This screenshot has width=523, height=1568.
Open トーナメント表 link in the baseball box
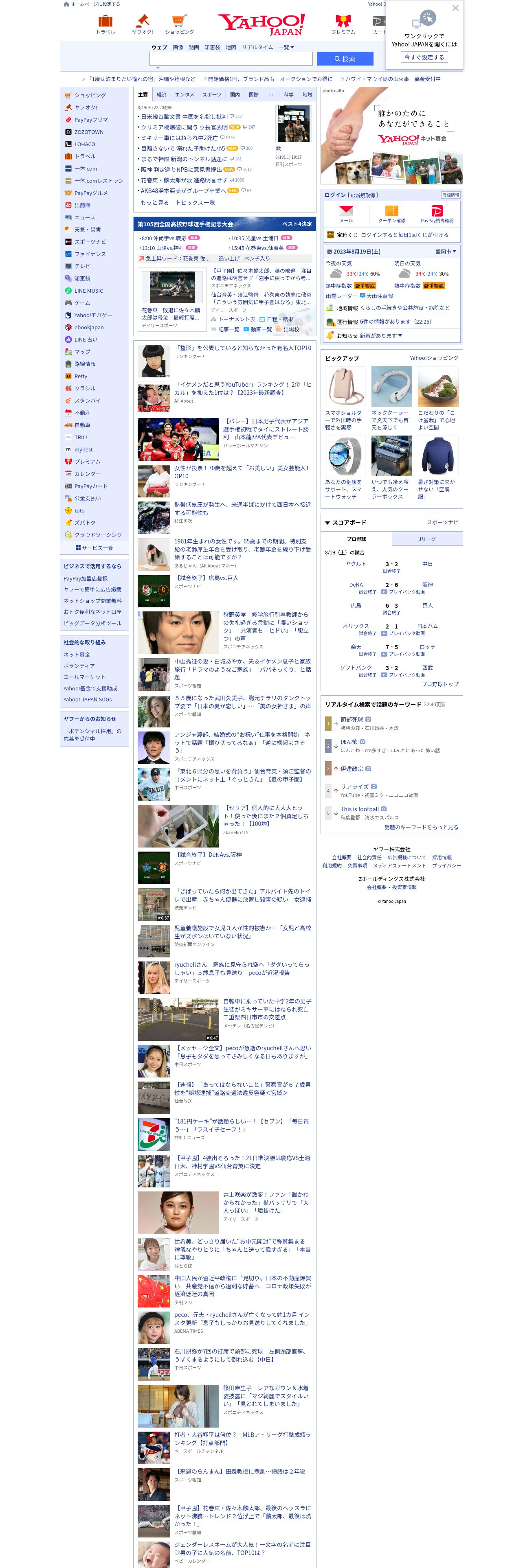234,319
